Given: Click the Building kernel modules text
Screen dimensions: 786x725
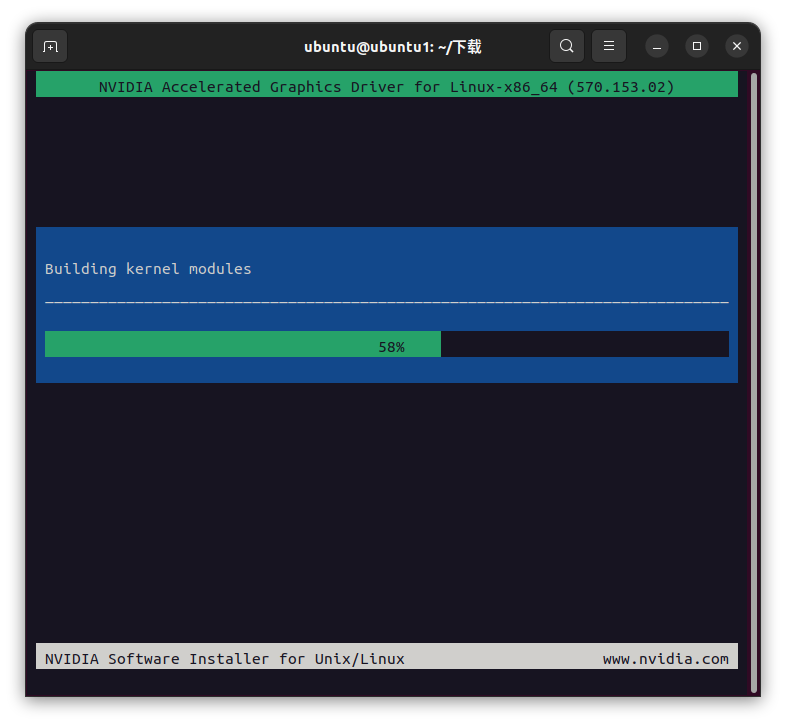Looking at the screenshot, I should point(148,269).
